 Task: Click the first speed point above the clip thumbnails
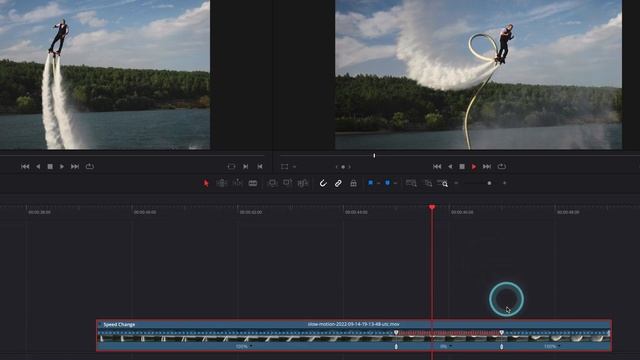click(396, 333)
